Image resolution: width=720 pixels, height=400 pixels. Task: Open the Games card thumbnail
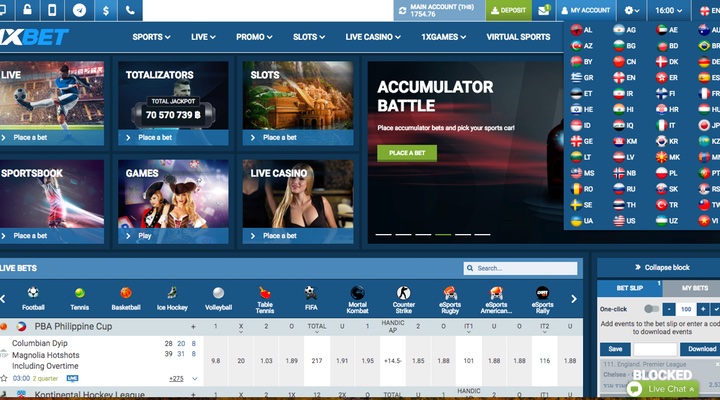click(173, 202)
